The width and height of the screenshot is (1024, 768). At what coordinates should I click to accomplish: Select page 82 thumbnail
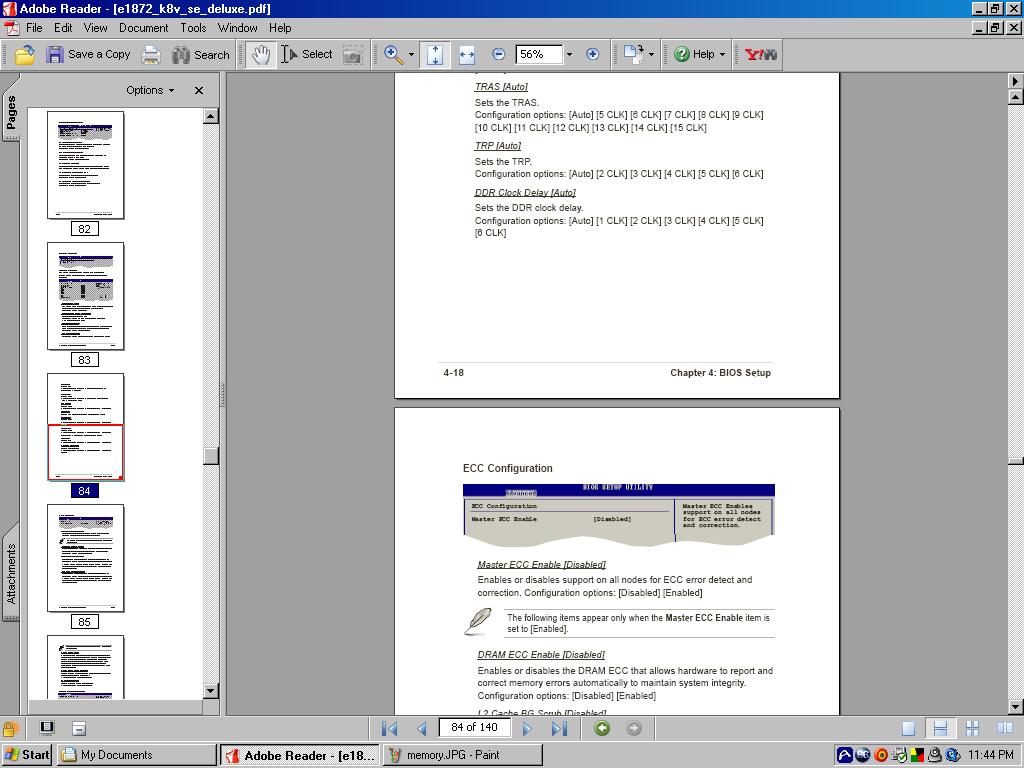pos(85,165)
